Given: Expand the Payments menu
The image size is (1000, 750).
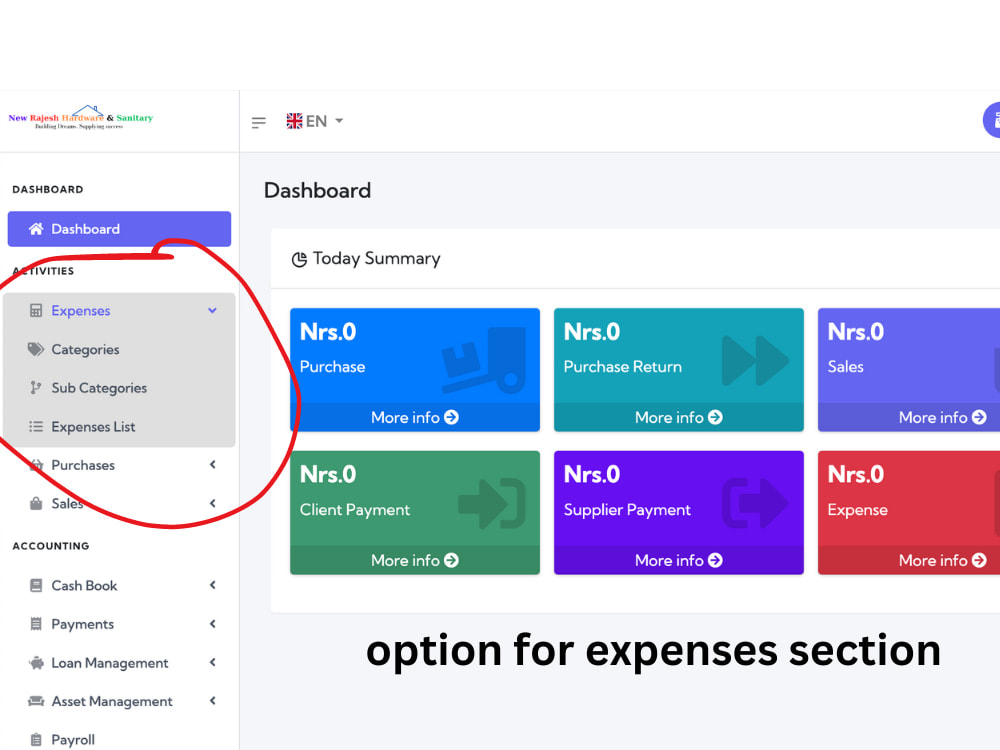Looking at the screenshot, I should (x=119, y=624).
